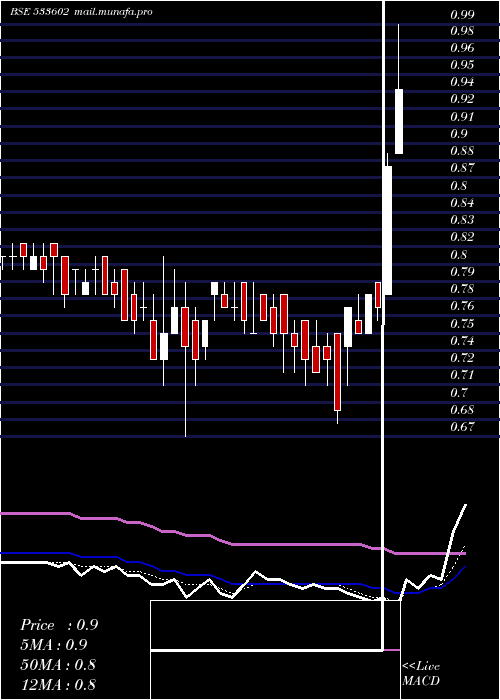This screenshot has height=700, width=500.
Task: Select the 0.95 price axis label
Action: (x=462, y=65)
